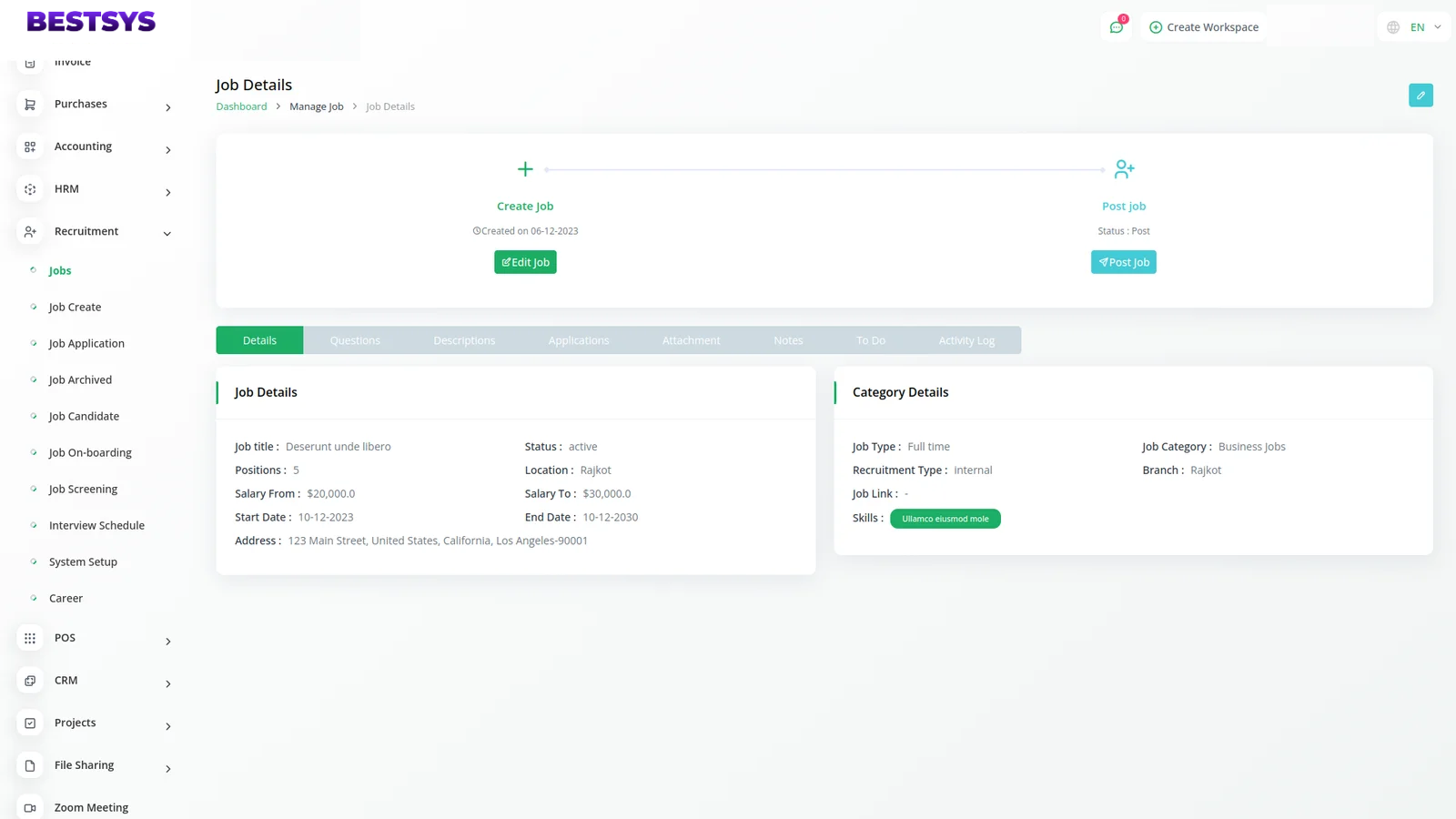The width and height of the screenshot is (1456, 819).
Task: Open the EN language dropdown
Action: pyautogui.click(x=1415, y=27)
